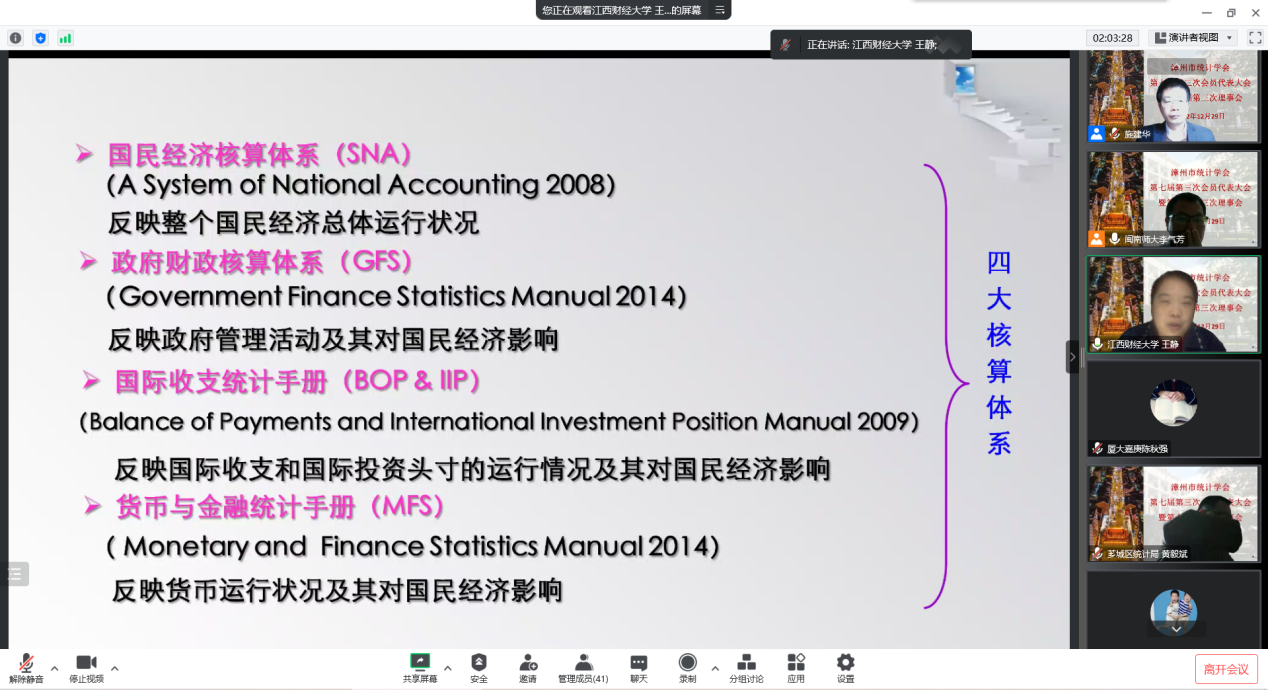Open 分组讨论 breakout rooms

pyautogui.click(x=746, y=667)
